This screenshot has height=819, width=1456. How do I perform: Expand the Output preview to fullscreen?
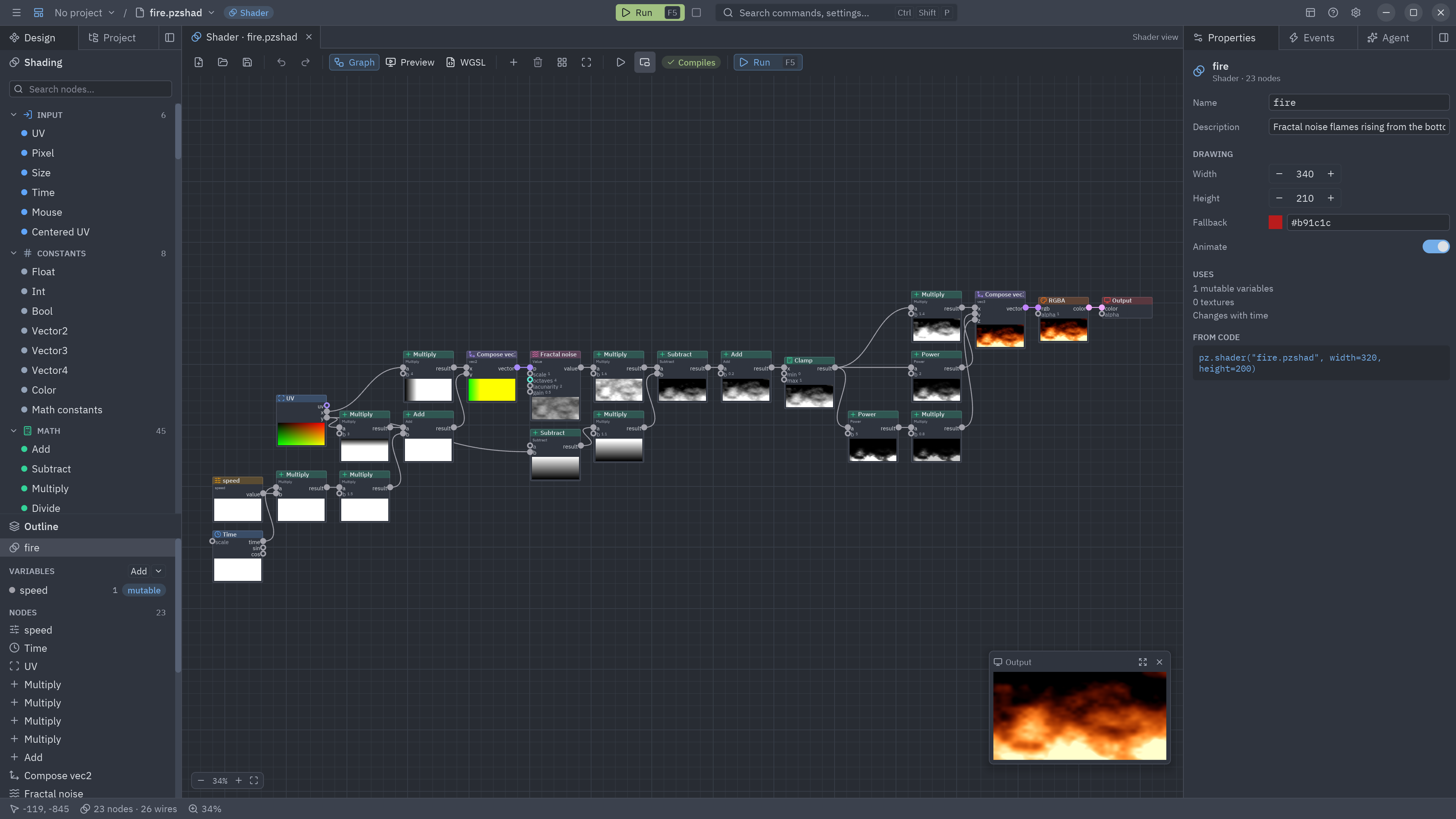pyautogui.click(x=1142, y=662)
